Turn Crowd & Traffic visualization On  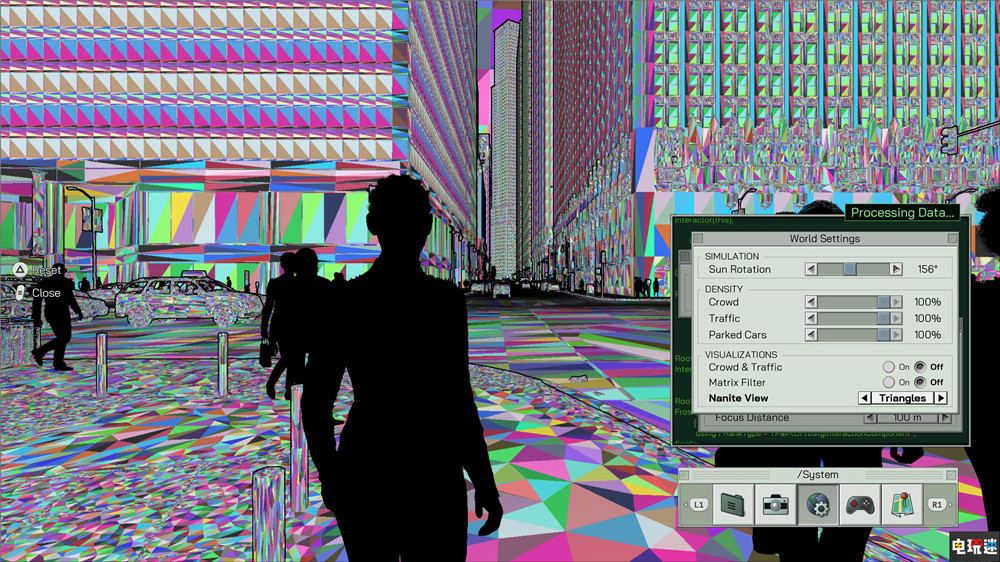coord(889,367)
